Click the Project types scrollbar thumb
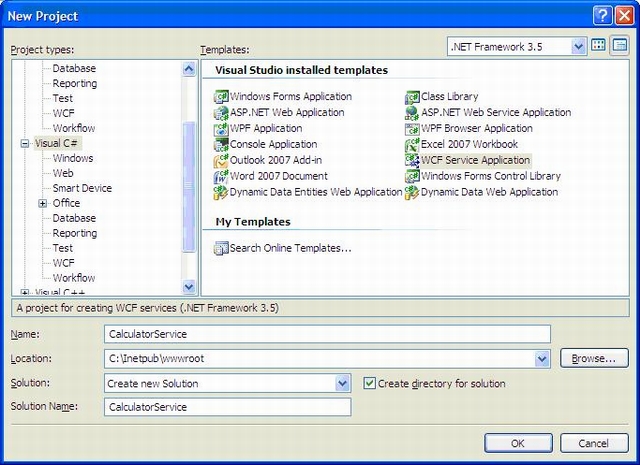The height and width of the screenshot is (465, 640). [189, 187]
